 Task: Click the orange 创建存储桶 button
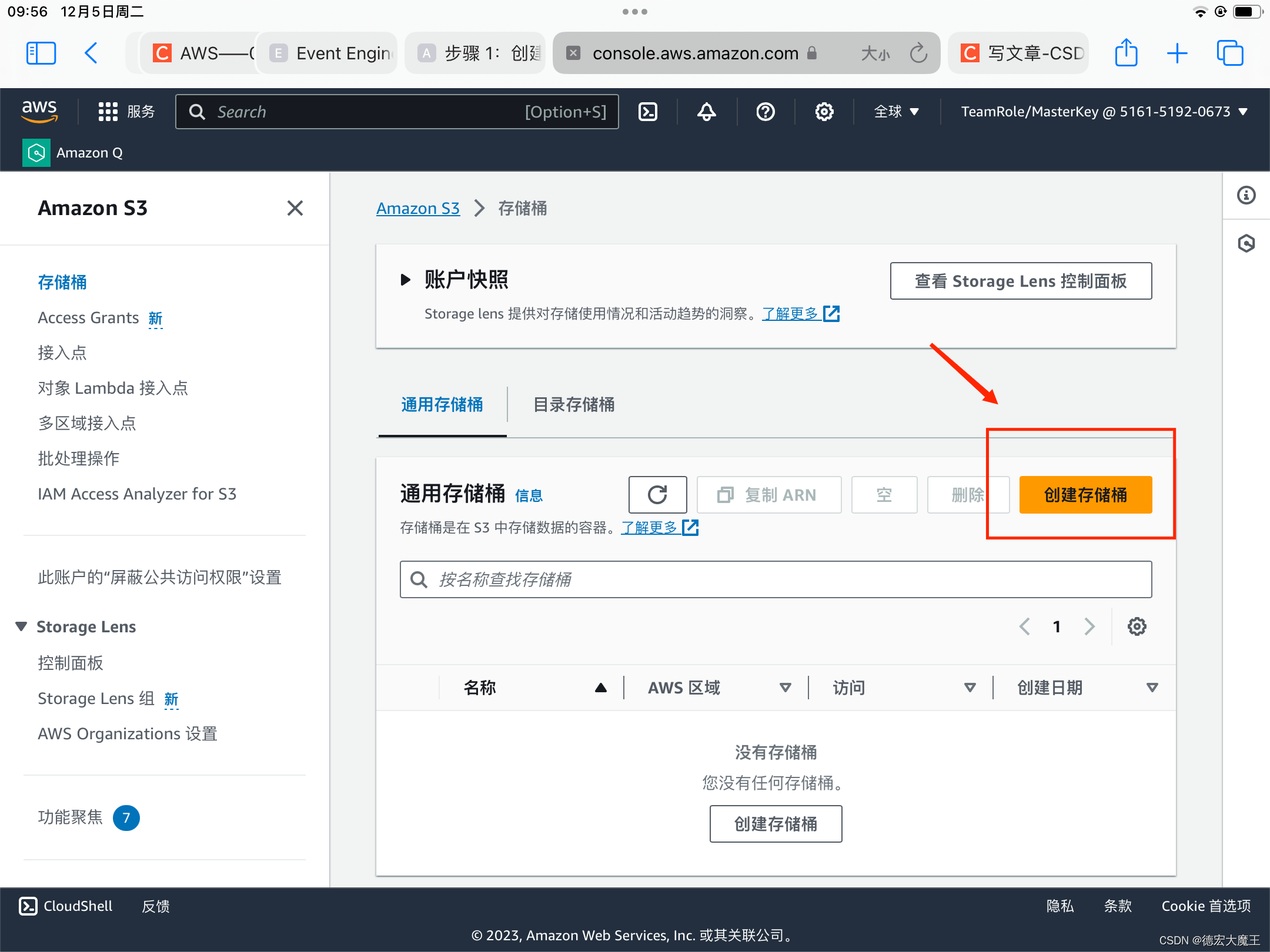(1085, 495)
